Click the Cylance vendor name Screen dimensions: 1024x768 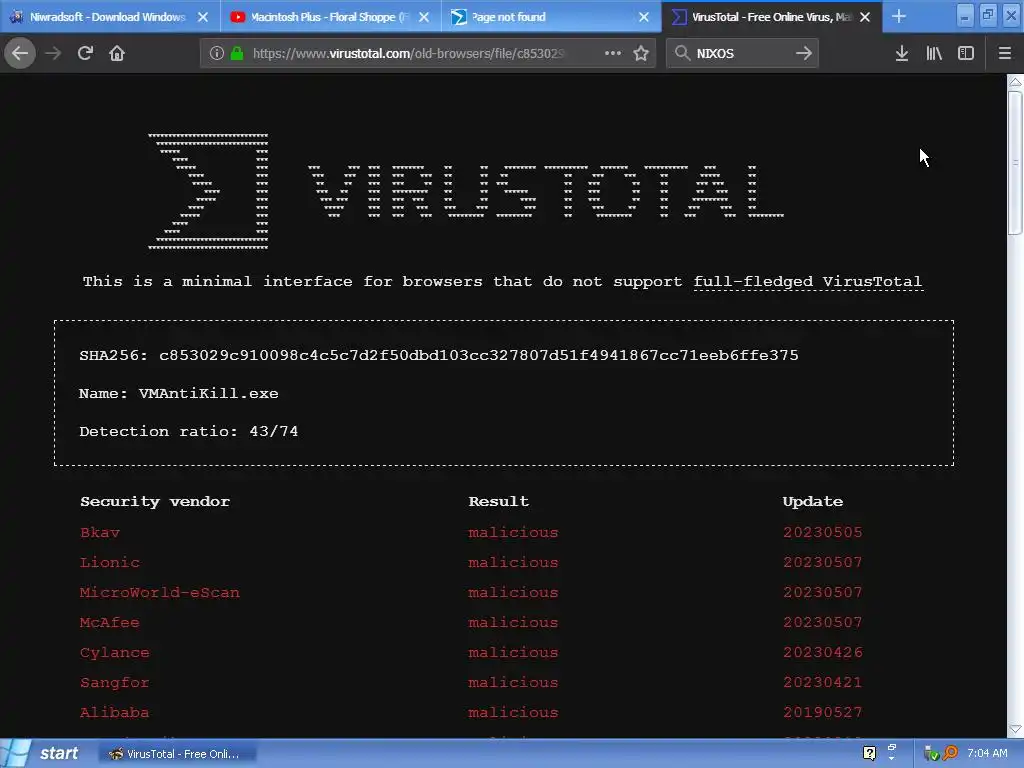114,652
